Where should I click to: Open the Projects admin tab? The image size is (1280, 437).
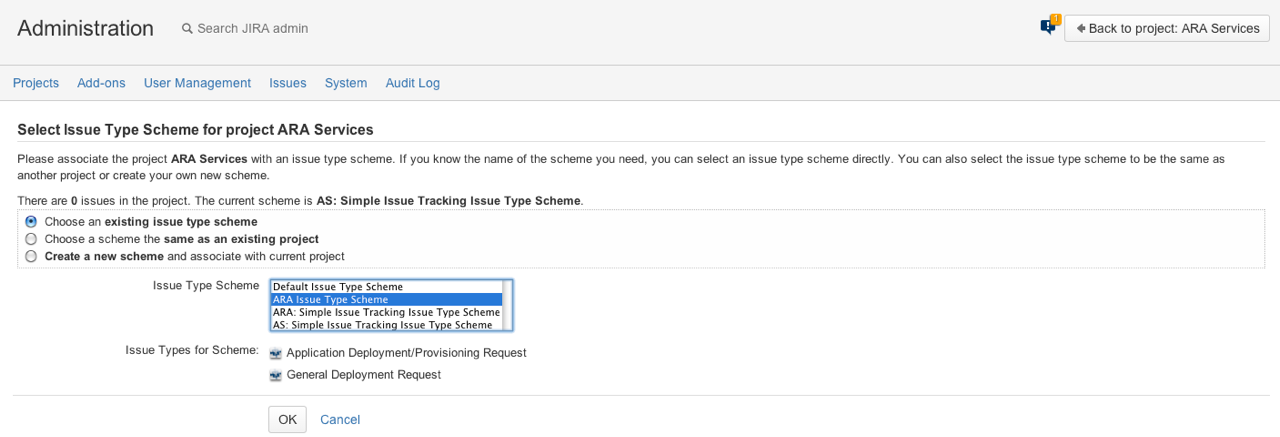point(36,83)
